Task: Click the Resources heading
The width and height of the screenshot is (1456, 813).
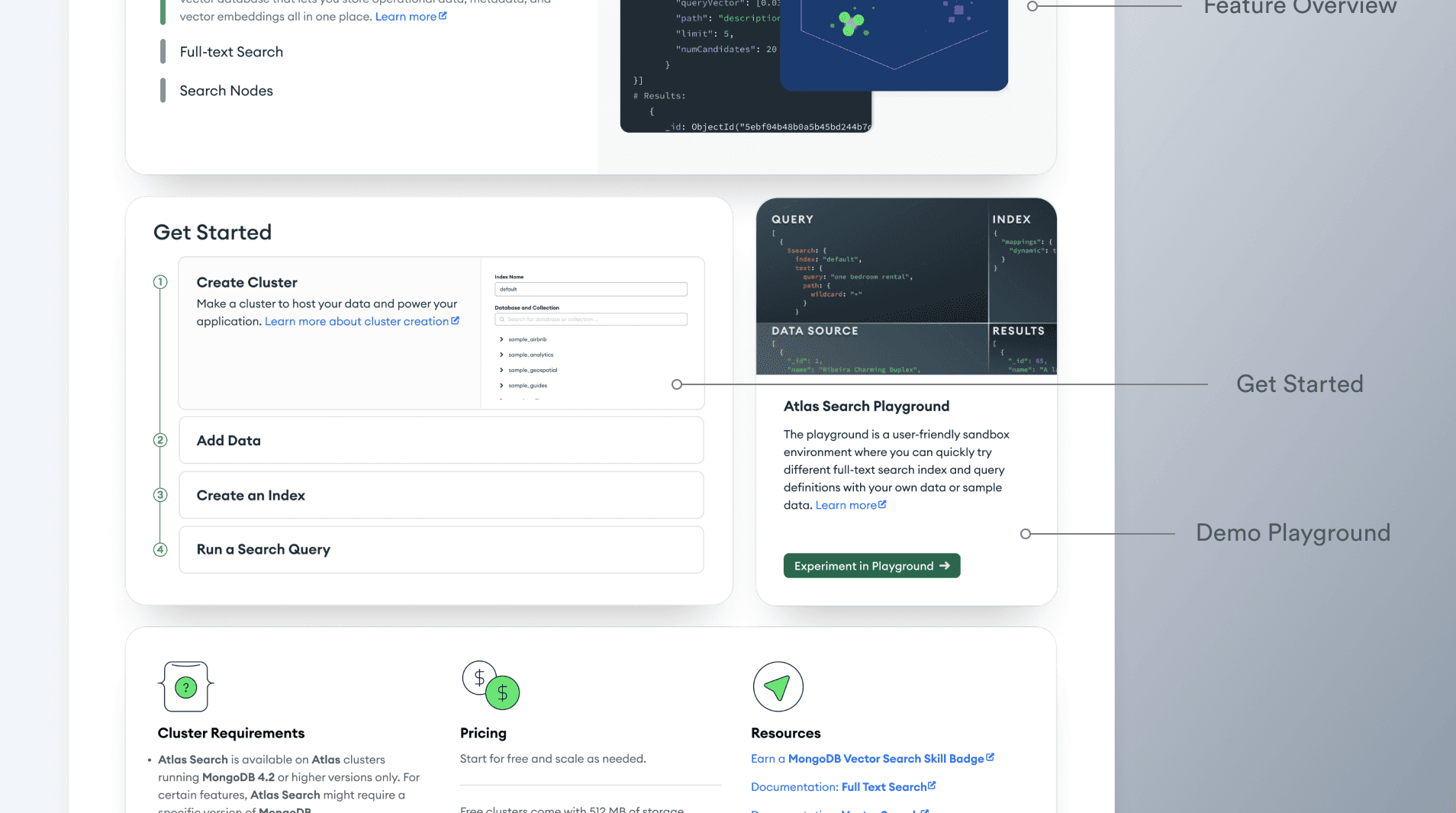Action: (x=785, y=733)
